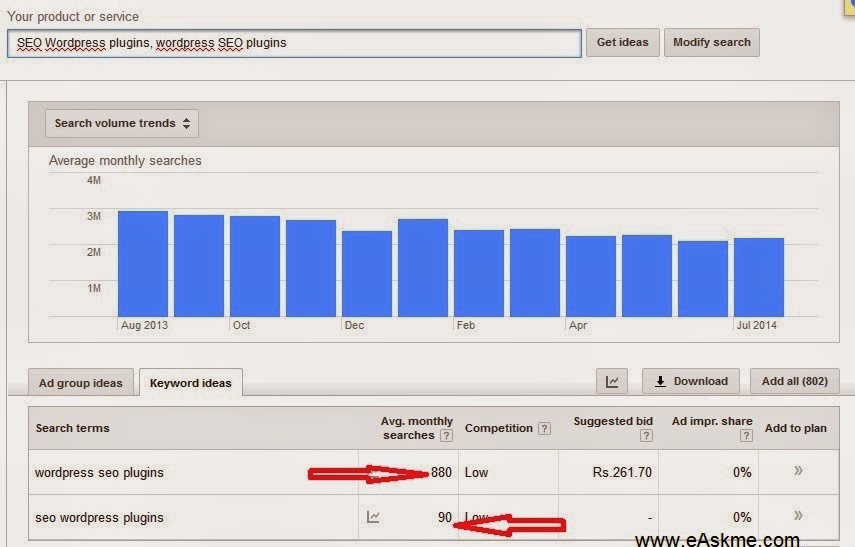Sort by Avg. monthly searches header
The width and height of the screenshot is (855, 547).
coord(417,428)
